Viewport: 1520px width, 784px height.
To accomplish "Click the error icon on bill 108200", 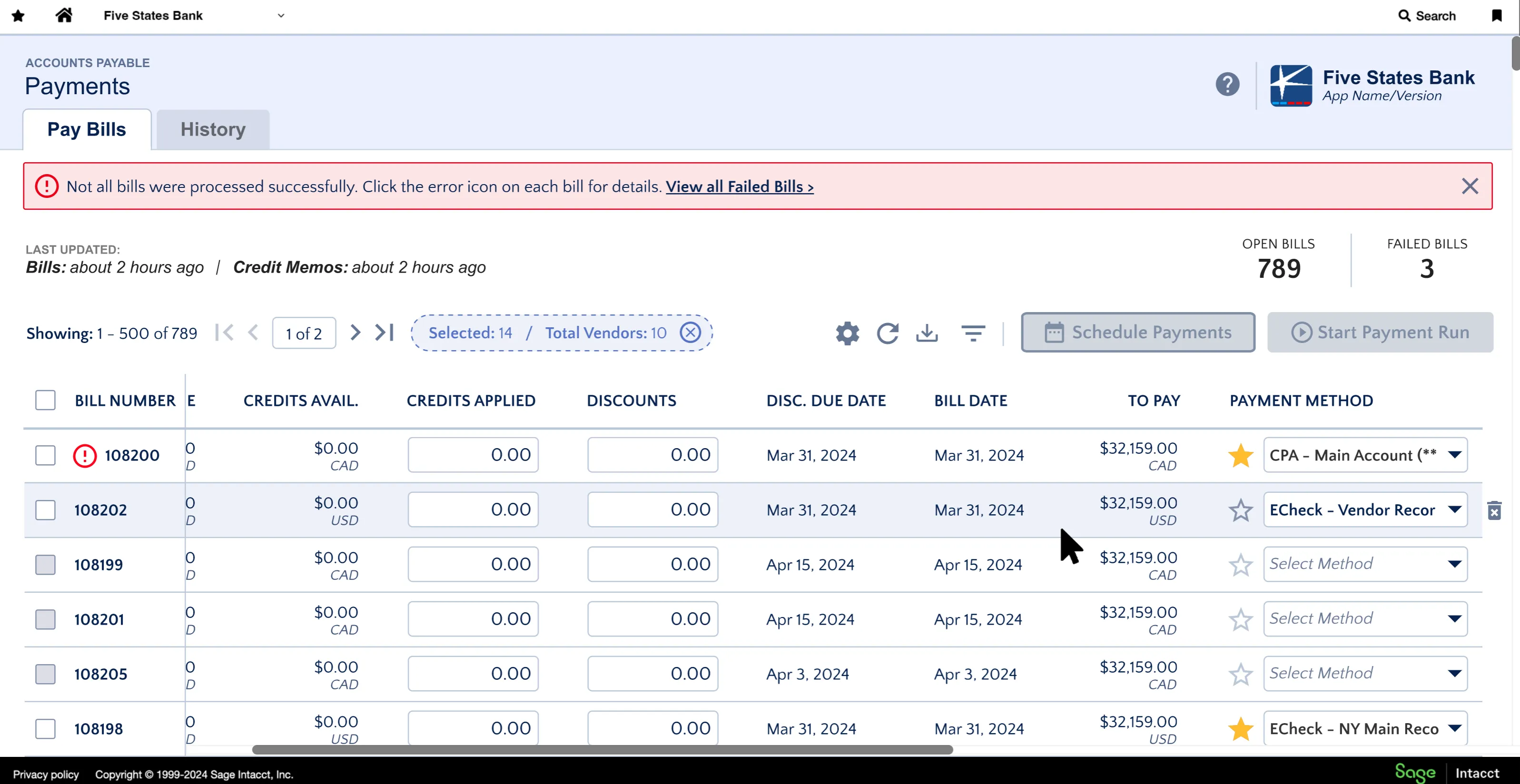I will coord(84,455).
